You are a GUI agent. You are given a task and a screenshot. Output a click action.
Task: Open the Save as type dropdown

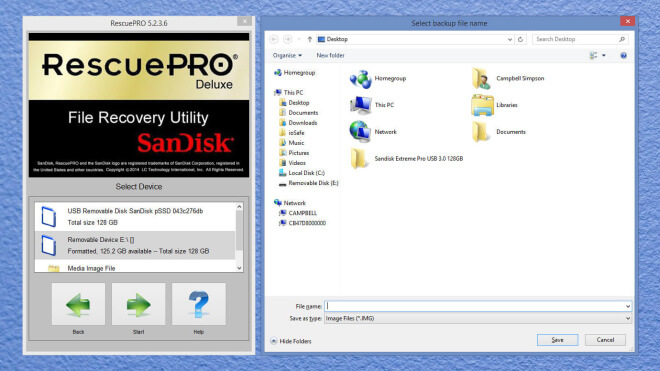point(478,319)
